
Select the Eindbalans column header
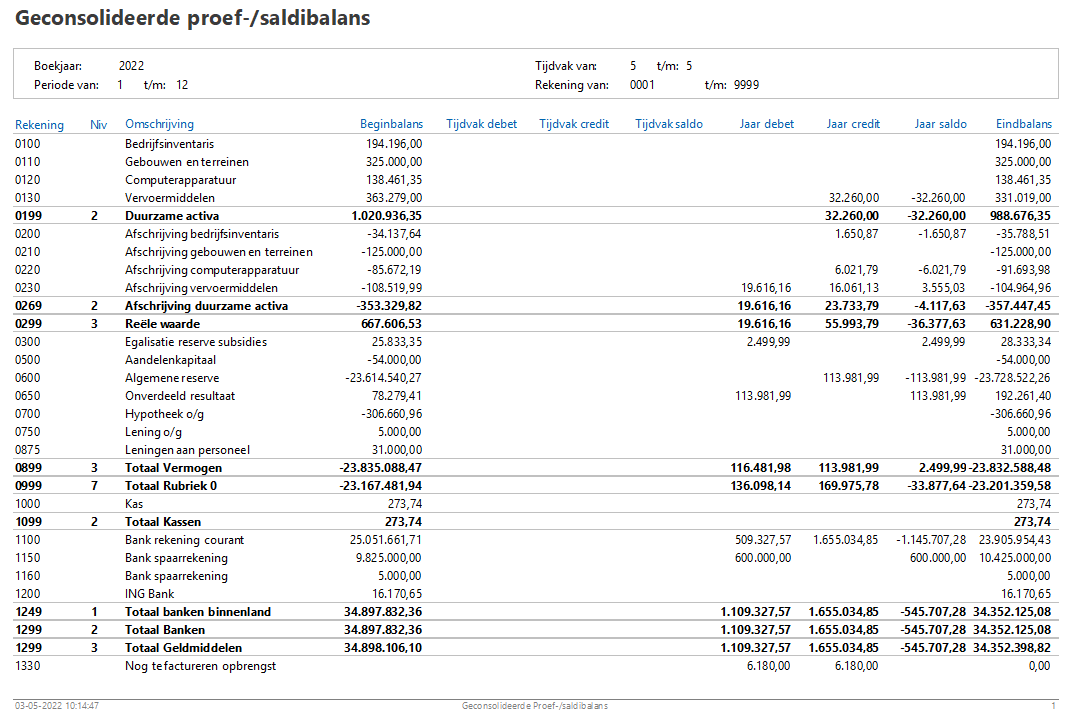point(1023,124)
